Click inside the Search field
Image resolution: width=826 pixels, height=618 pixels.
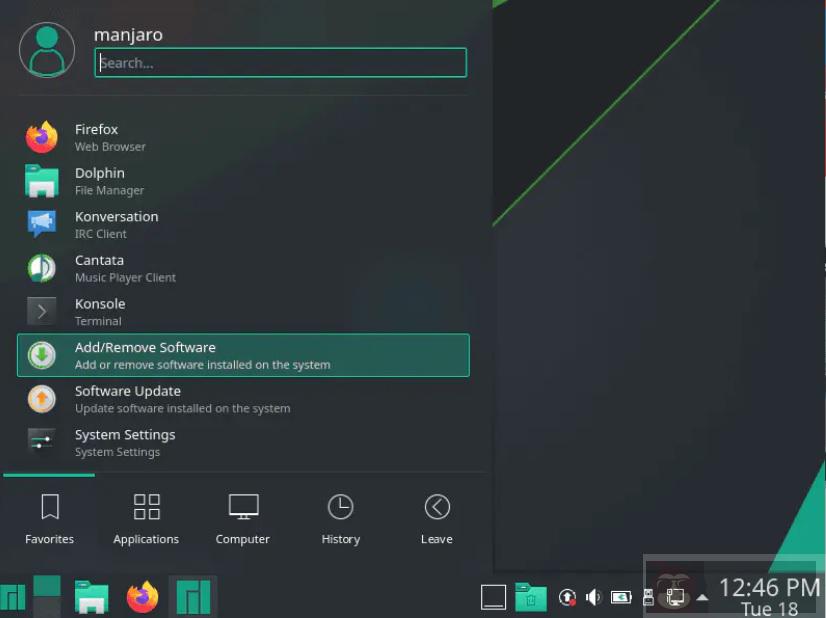click(x=280, y=62)
